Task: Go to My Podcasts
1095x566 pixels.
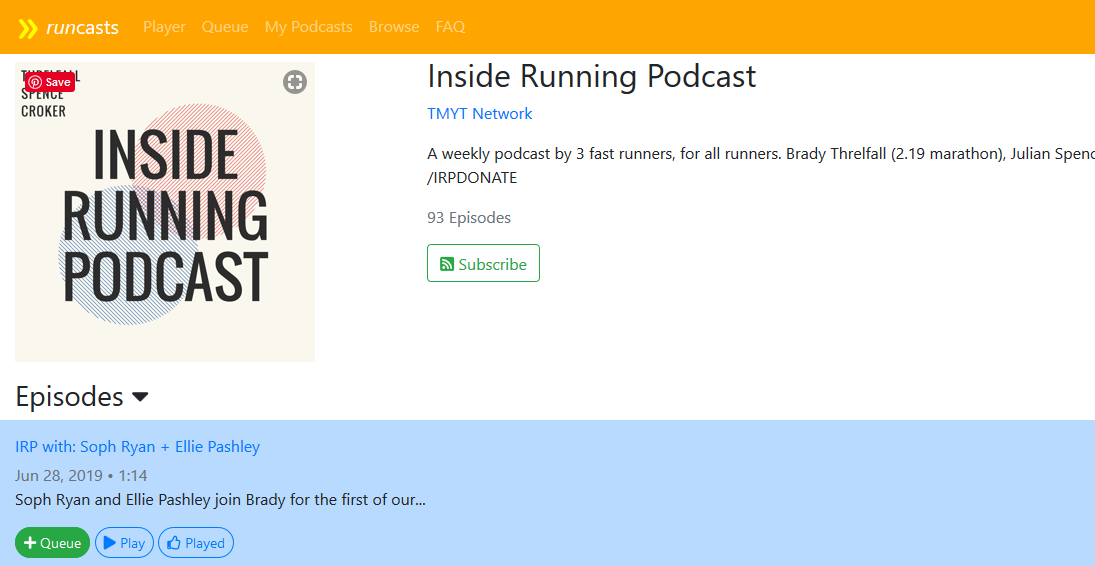Action: coord(309,27)
